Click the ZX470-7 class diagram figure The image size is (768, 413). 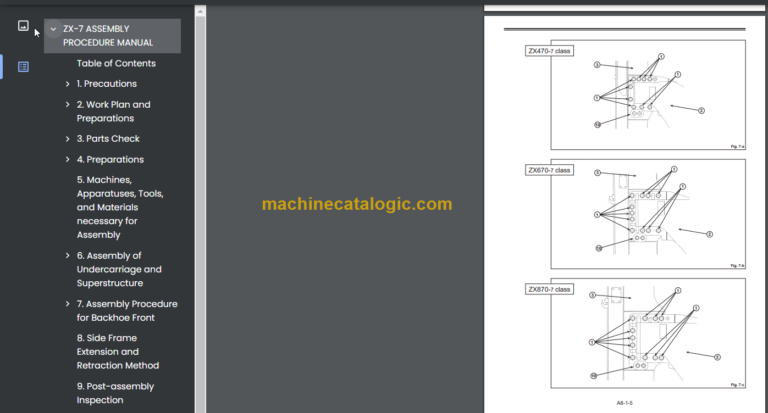point(648,95)
